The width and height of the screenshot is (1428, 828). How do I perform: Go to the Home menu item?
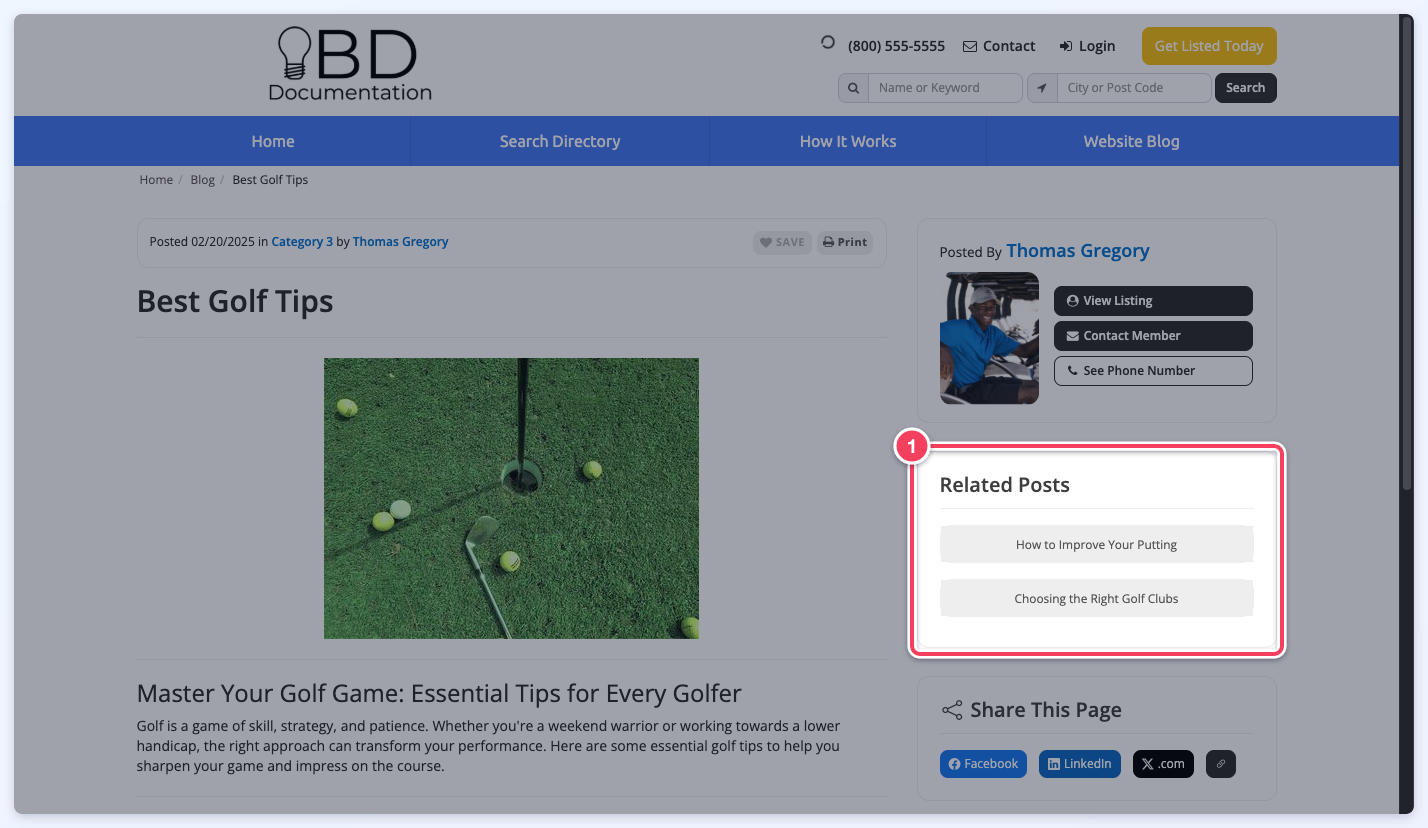tap(273, 141)
